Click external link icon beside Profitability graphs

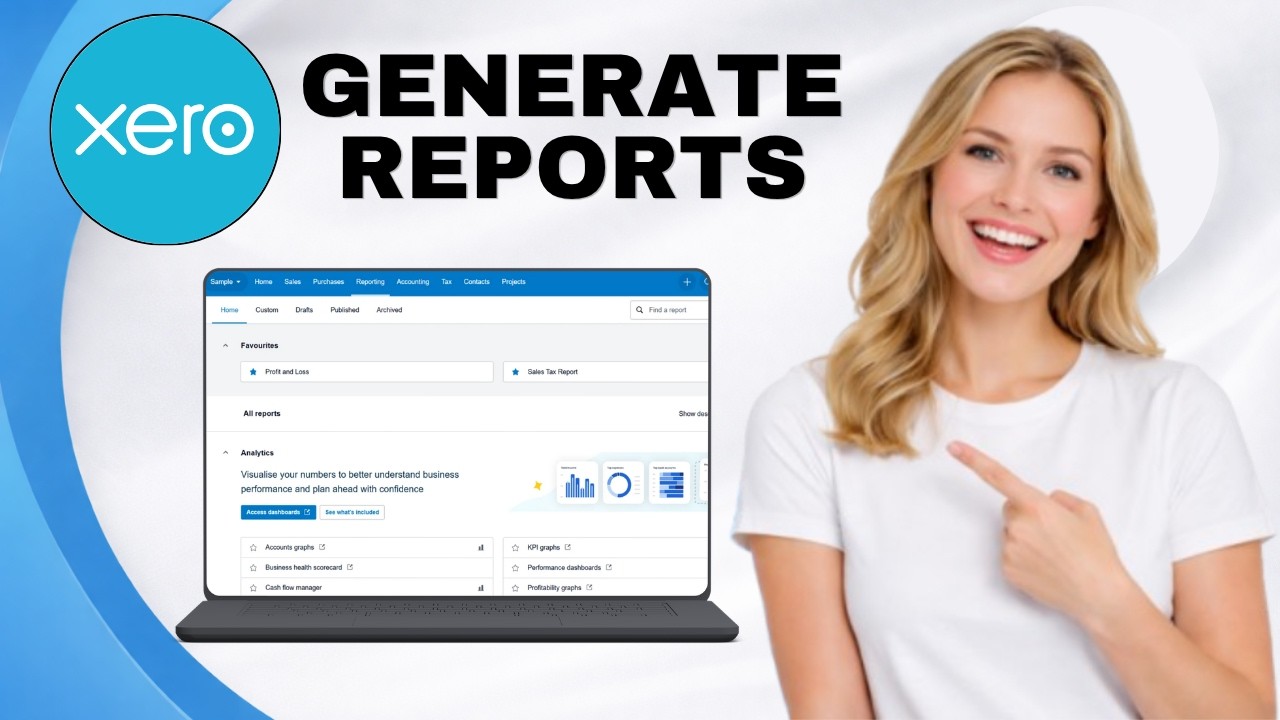(x=589, y=587)
